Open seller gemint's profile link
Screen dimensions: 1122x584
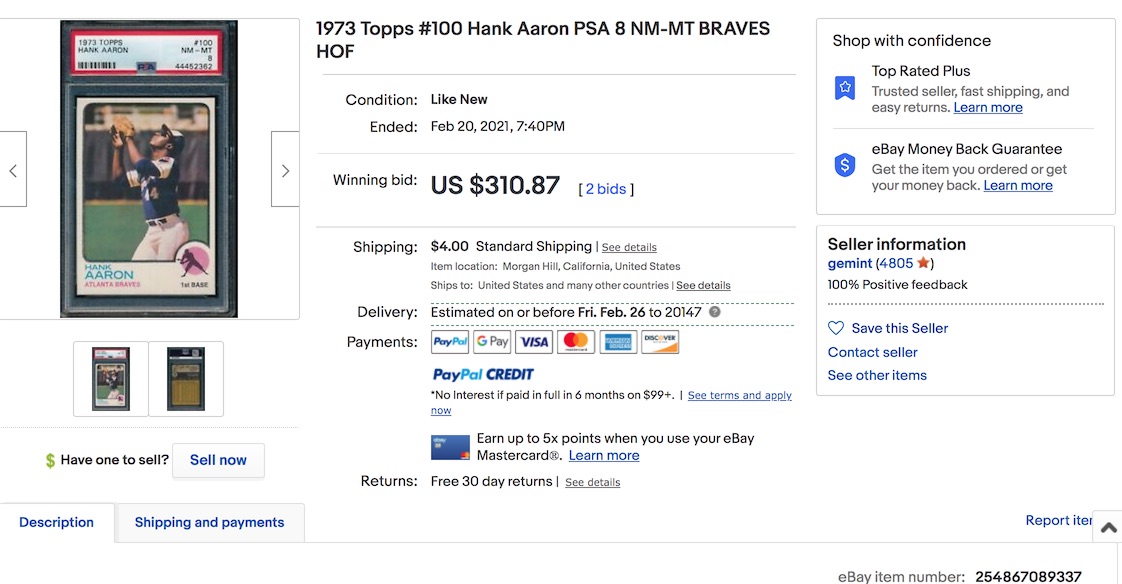pos(850,264)
